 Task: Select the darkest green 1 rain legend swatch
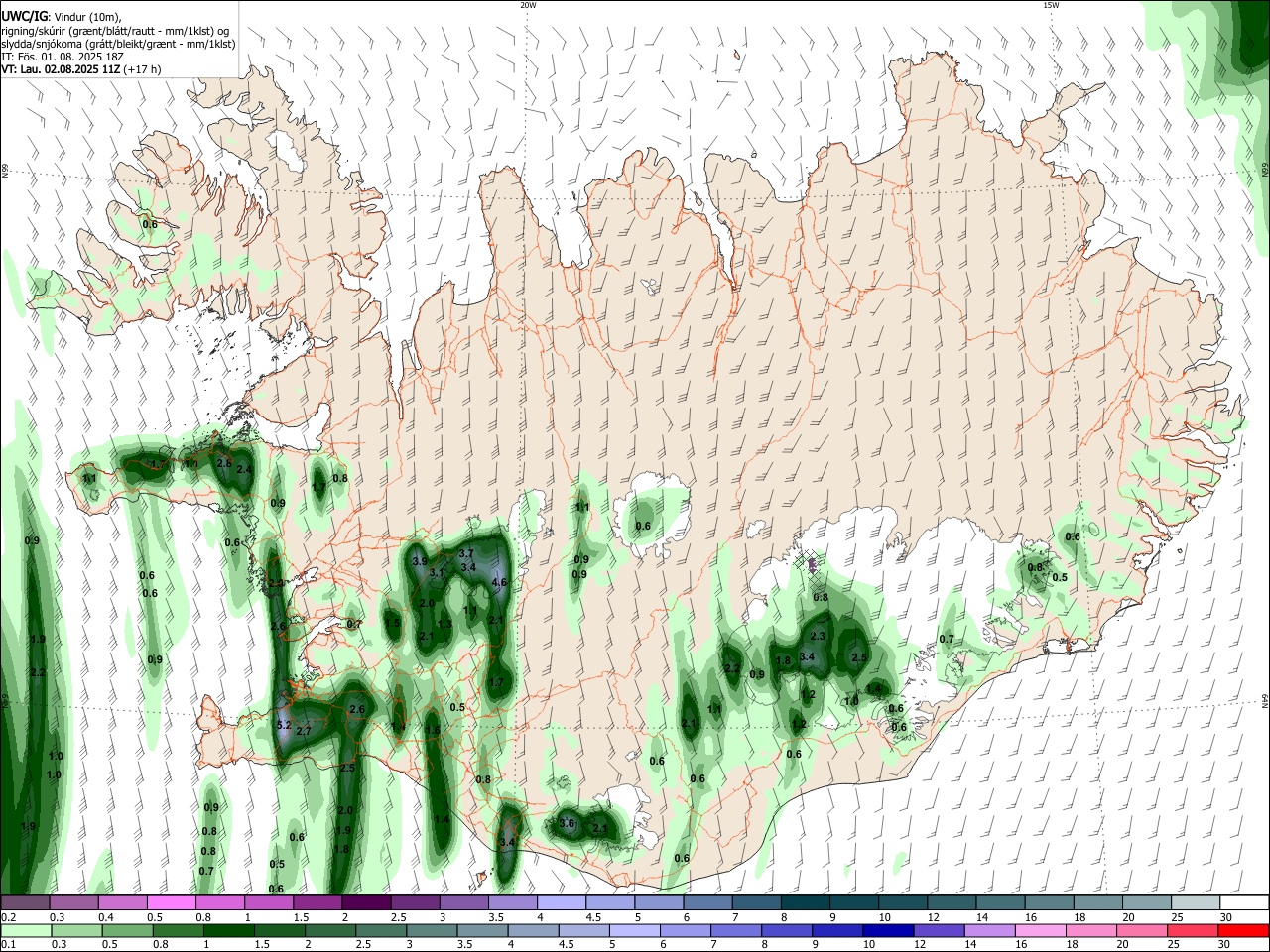(x=228, y=930)
